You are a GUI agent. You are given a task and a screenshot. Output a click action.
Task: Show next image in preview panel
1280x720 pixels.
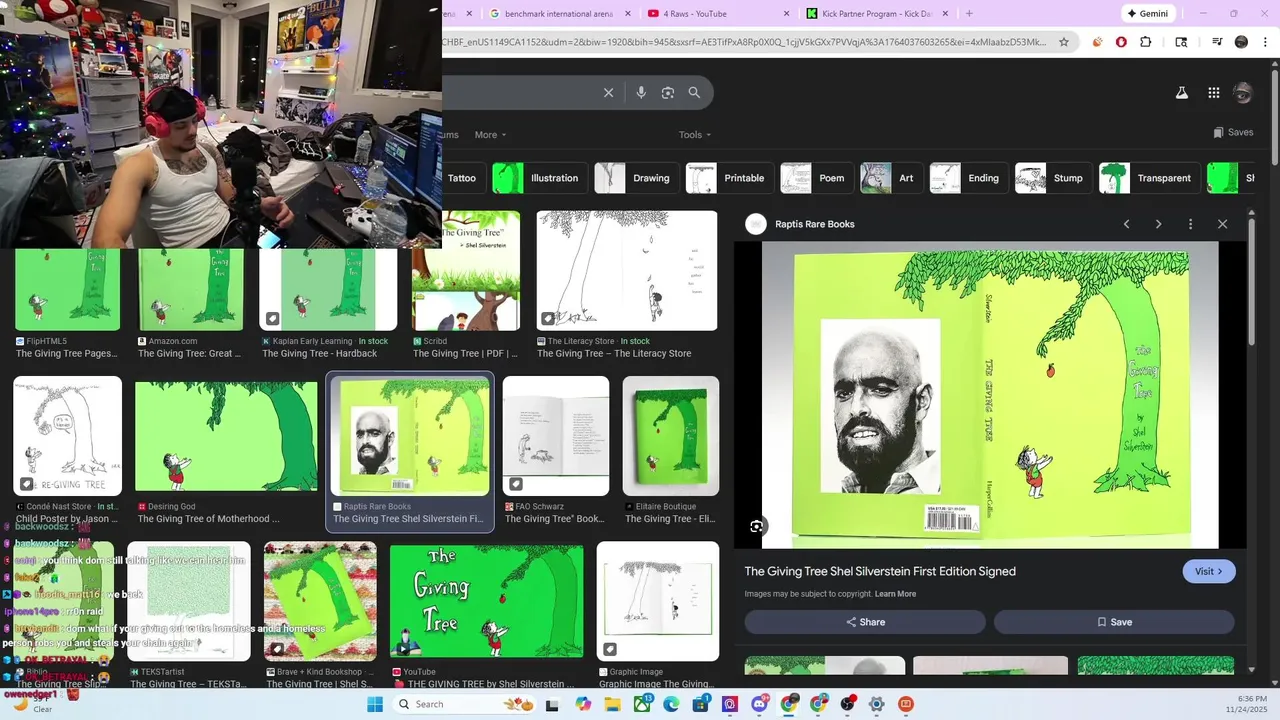click(x=1159, y=224)
